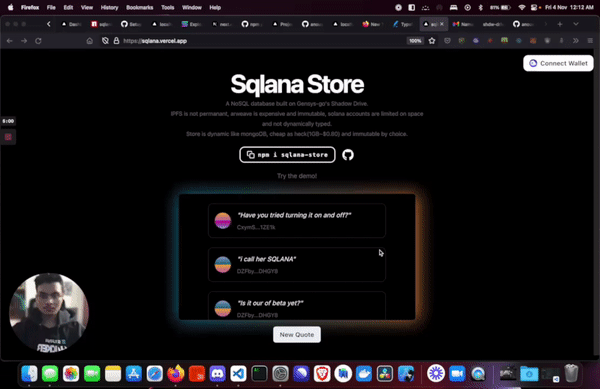Open a new tab with the plus button

tap(560, 24)
